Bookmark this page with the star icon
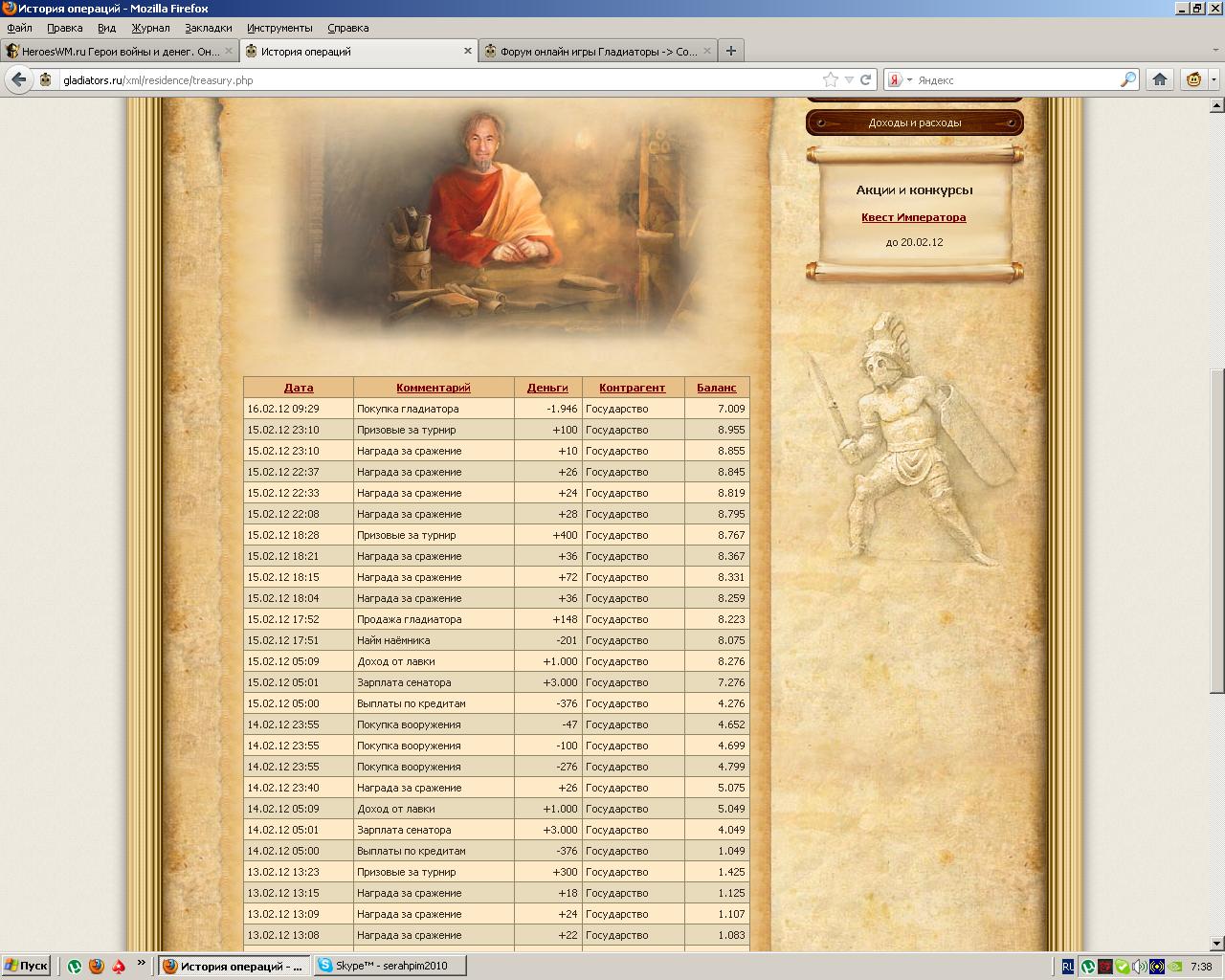 click(831, 80)
